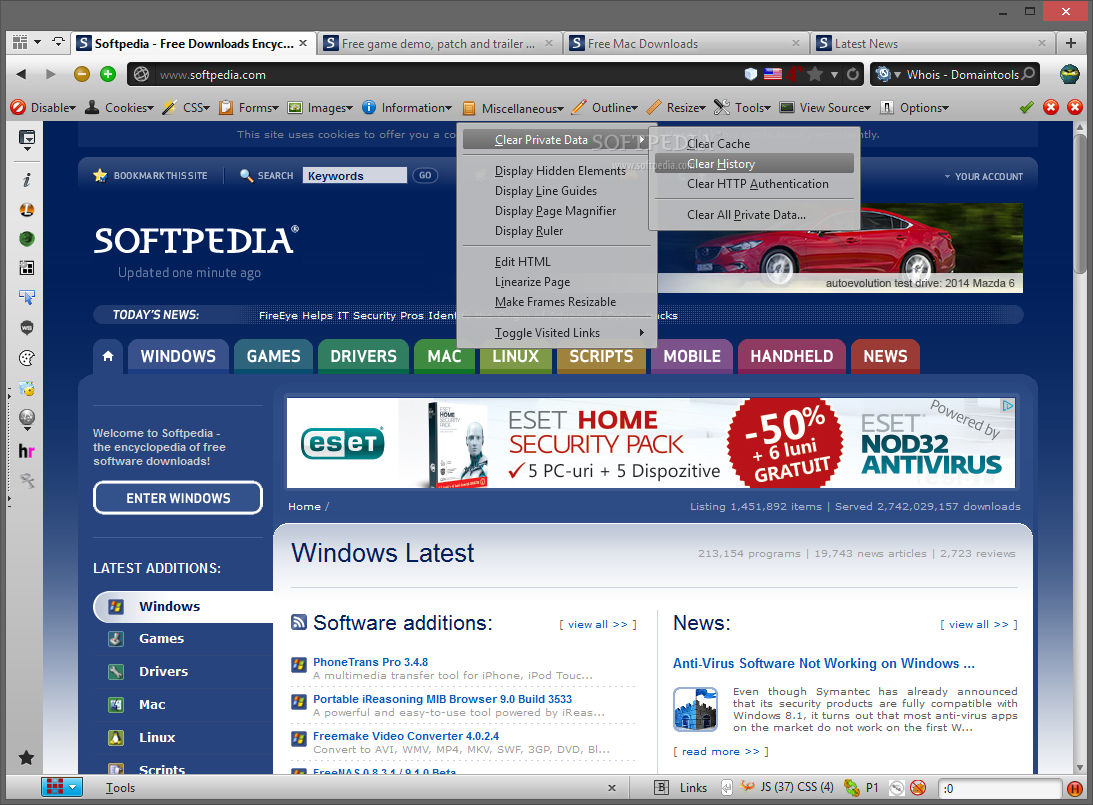Open the DRIVERS category tab

click(363, 356)
